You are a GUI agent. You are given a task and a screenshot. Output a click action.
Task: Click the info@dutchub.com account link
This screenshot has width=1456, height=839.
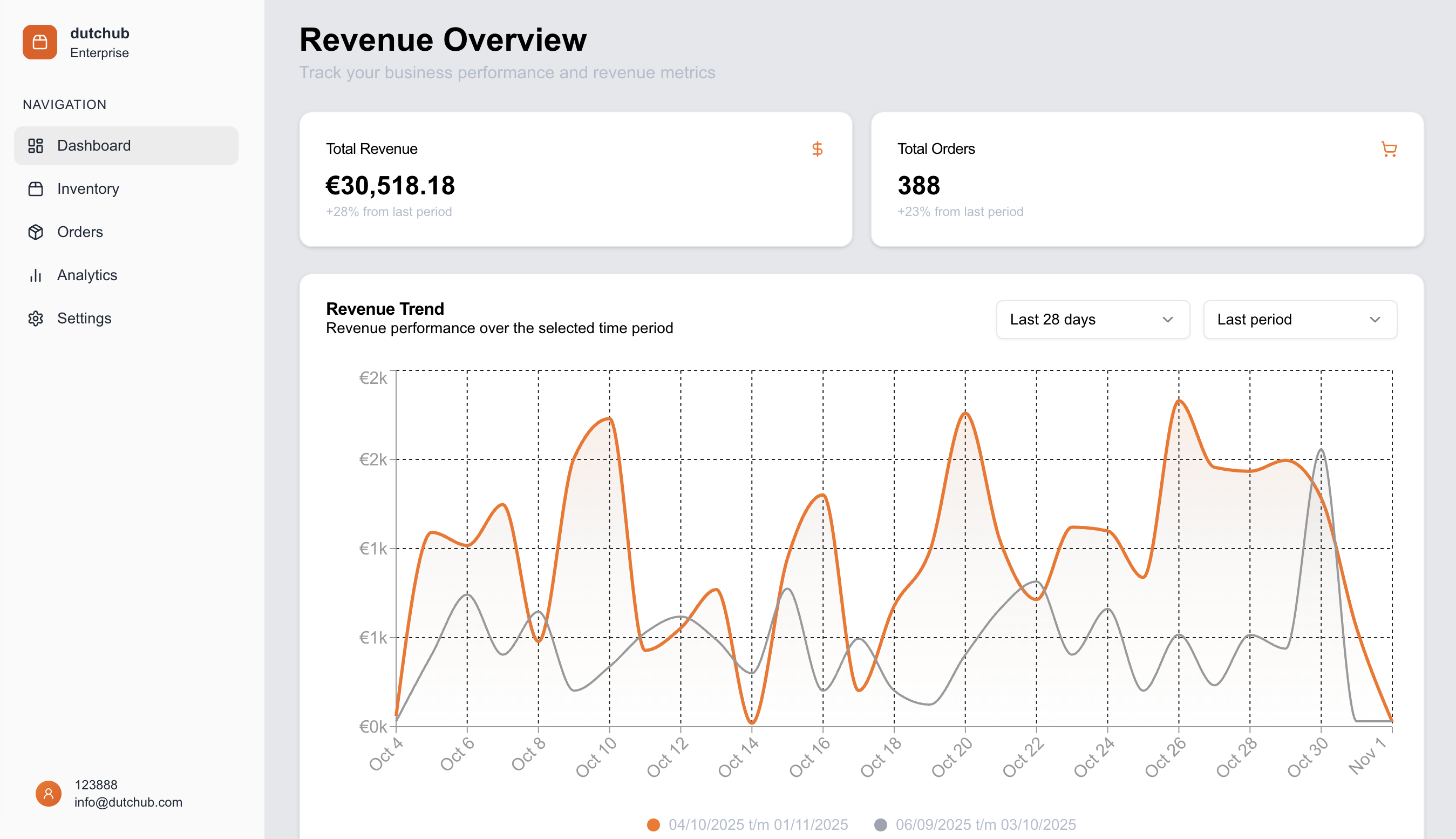pyautogui.click(x=128, y=802)
